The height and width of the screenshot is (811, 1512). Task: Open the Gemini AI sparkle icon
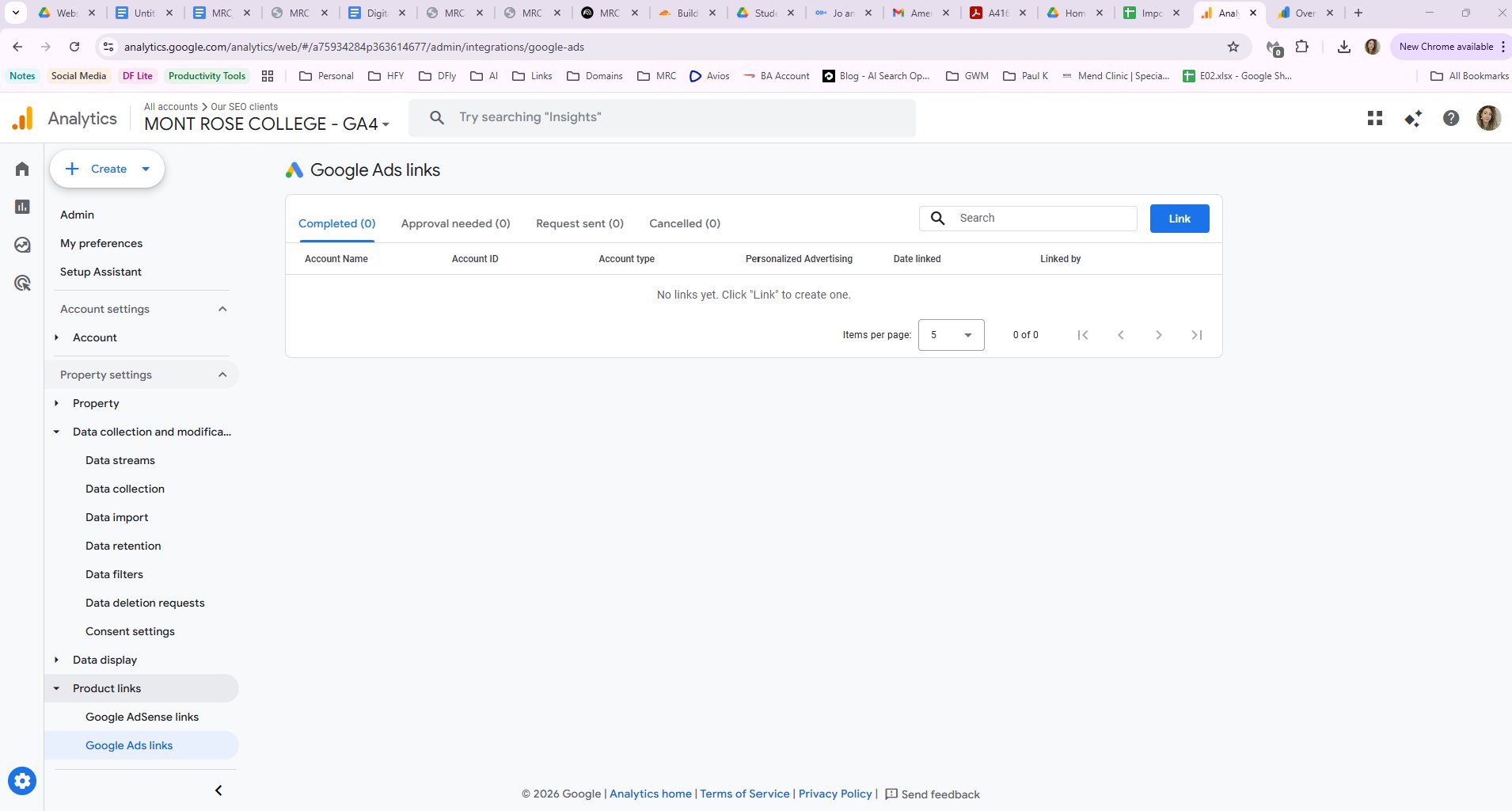tap(1412, 117)
